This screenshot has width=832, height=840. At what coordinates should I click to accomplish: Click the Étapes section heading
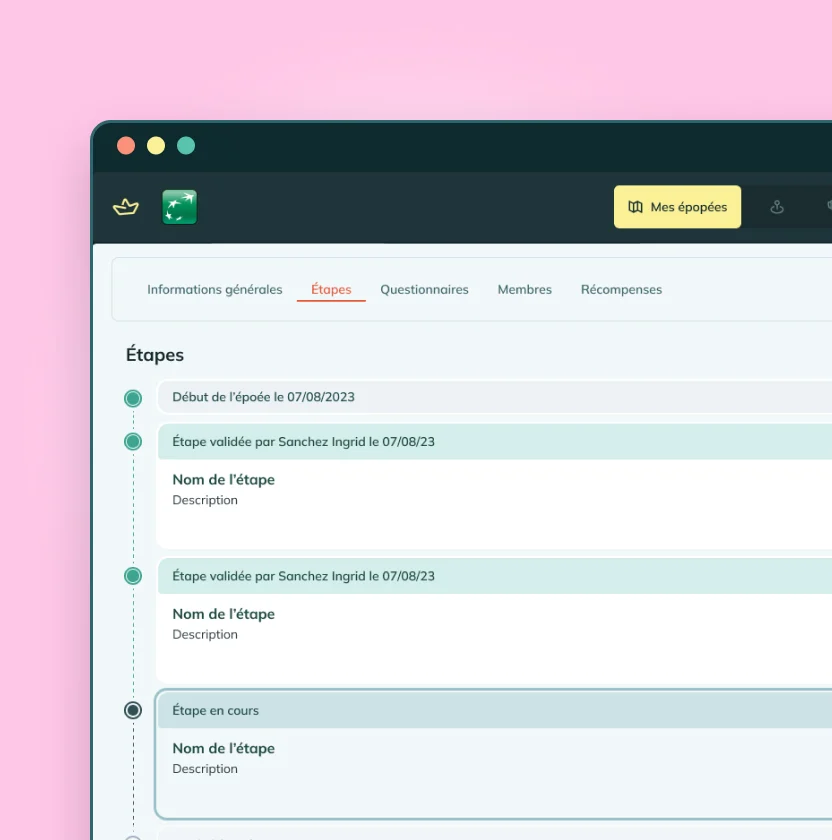coord(155,355)
